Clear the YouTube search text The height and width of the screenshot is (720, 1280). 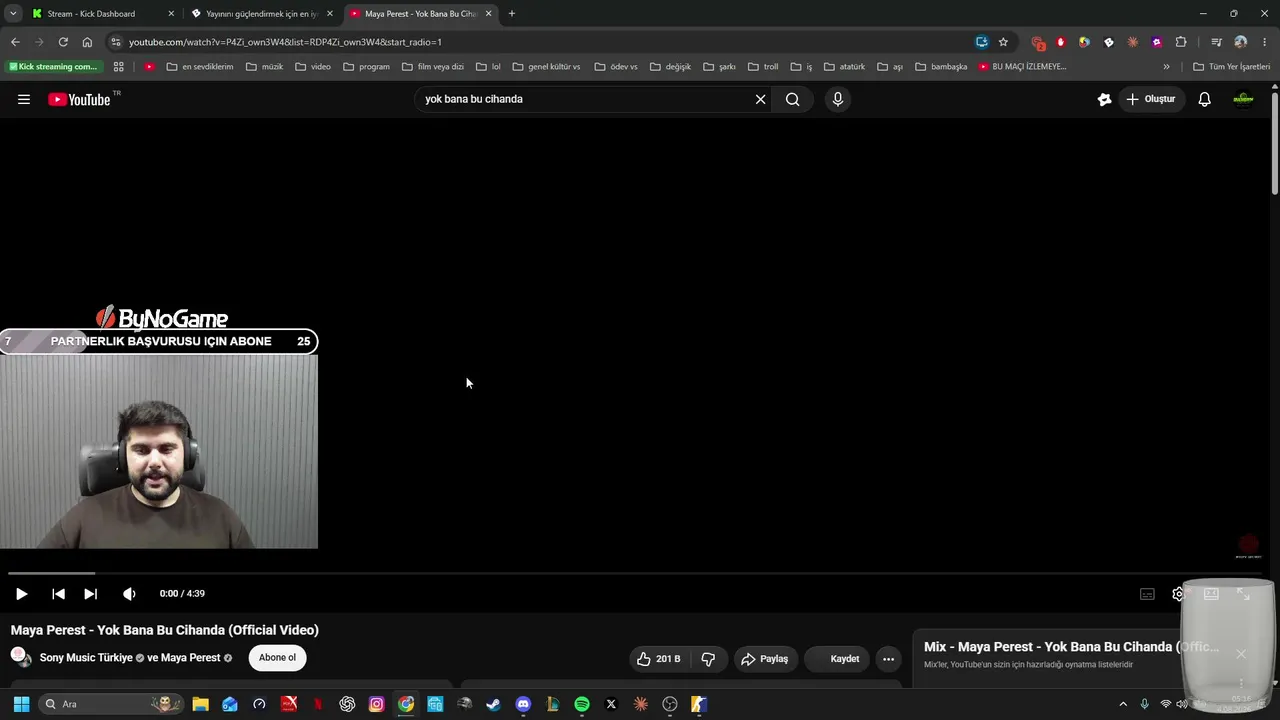click(760, 99)
